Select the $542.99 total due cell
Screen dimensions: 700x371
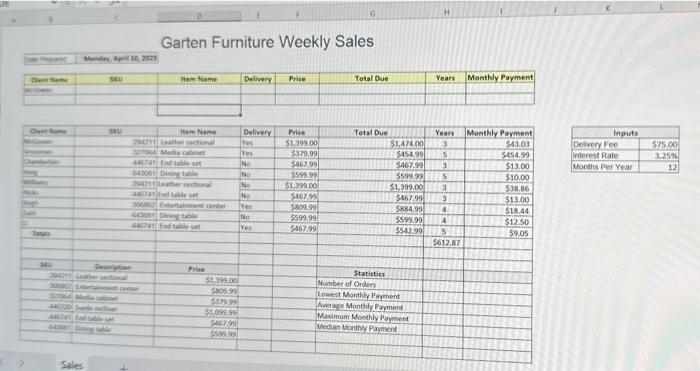371,231
